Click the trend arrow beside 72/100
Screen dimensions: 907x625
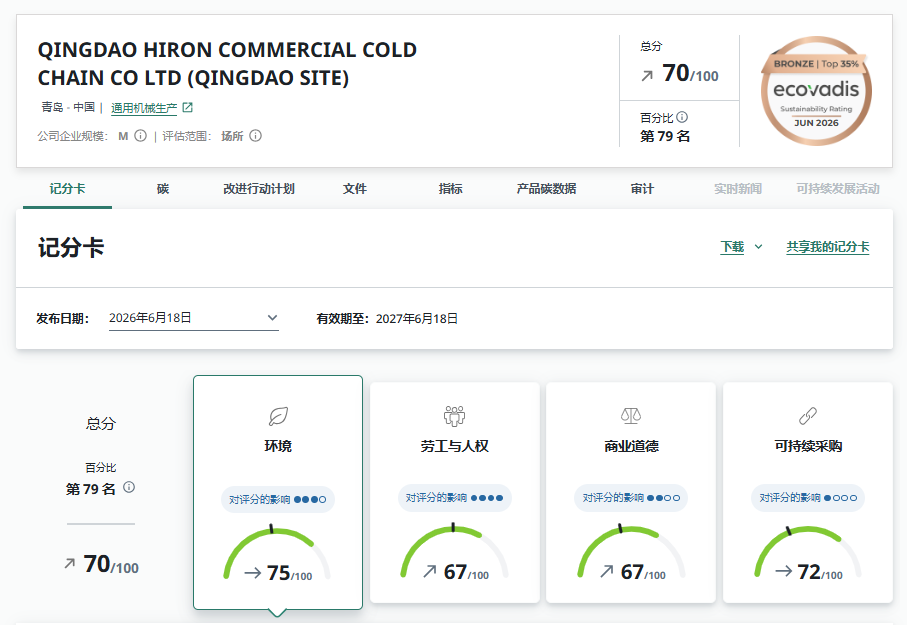pos(783,571)
